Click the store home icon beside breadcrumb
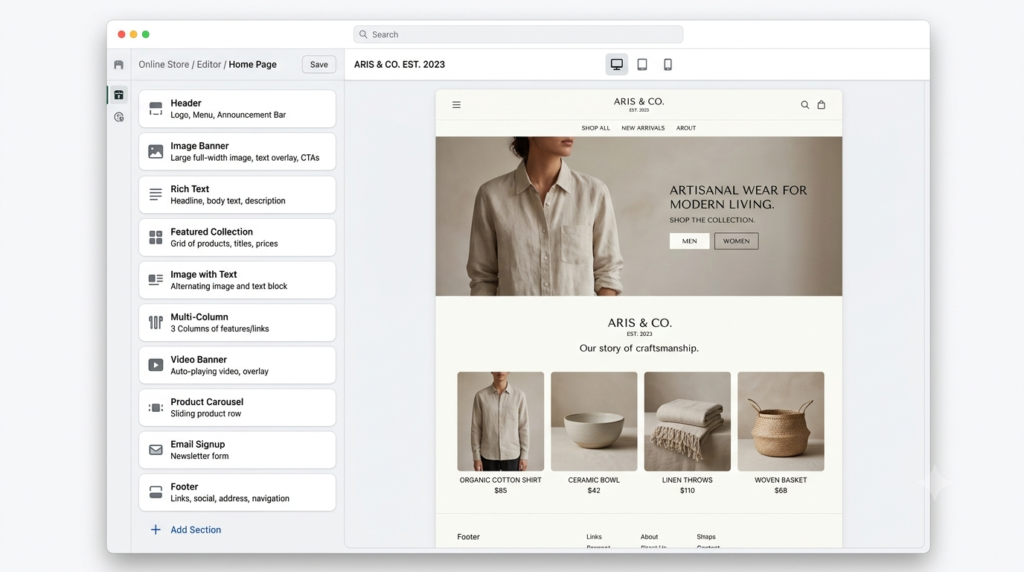The width and height of the screenshot is (1024, 572). point(118,65)
